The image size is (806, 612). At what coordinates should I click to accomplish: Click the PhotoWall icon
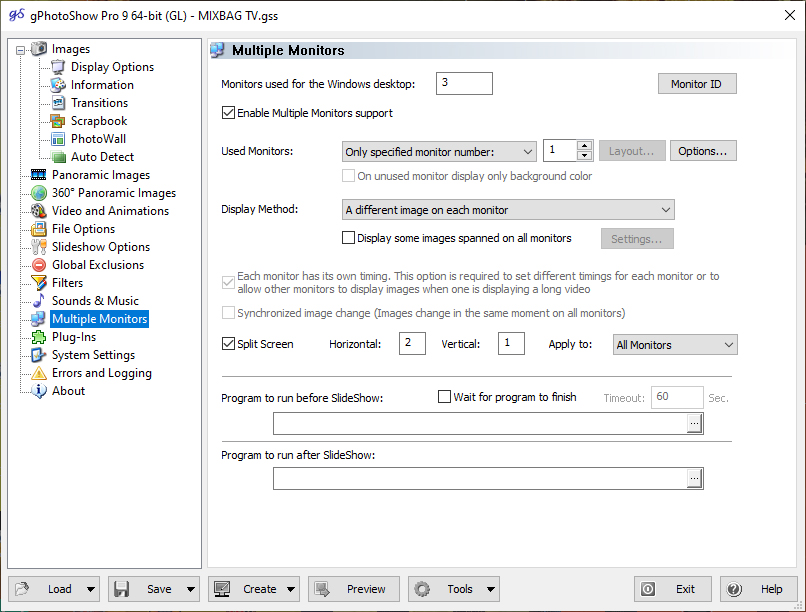tap(58, 139)
